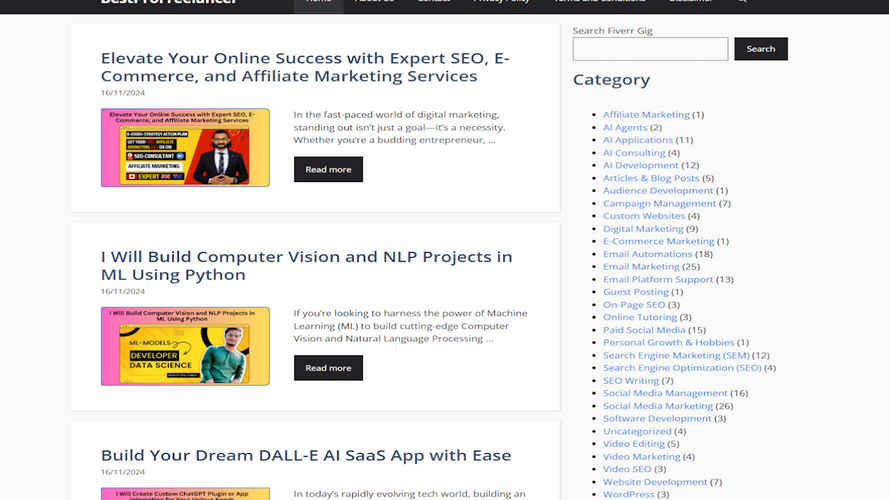Image resolution: width=889 pixels, height=500 pixels.
Task: Open SEO Writing category
Action: click(630, 380)
